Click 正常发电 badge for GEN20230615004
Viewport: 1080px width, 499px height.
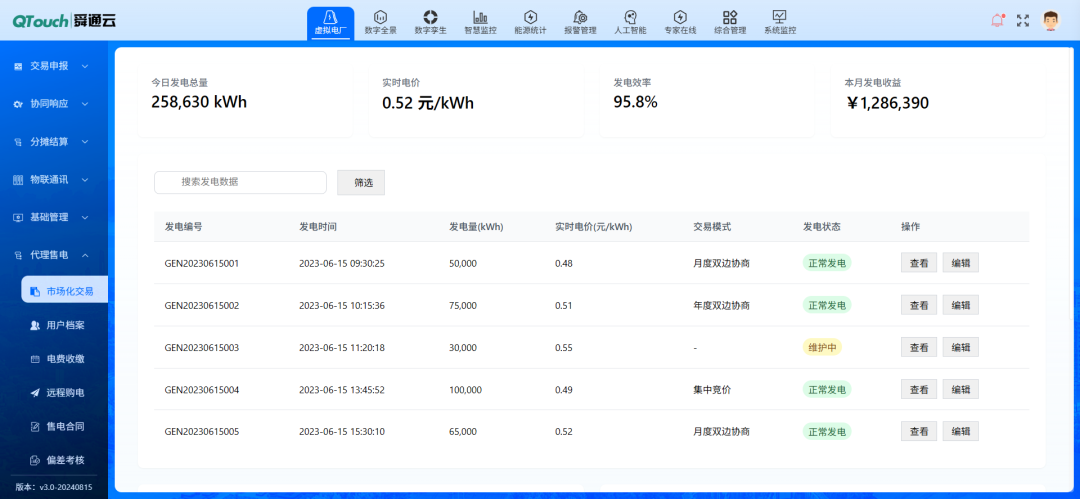pyautogui.click(x=827, y=389)
